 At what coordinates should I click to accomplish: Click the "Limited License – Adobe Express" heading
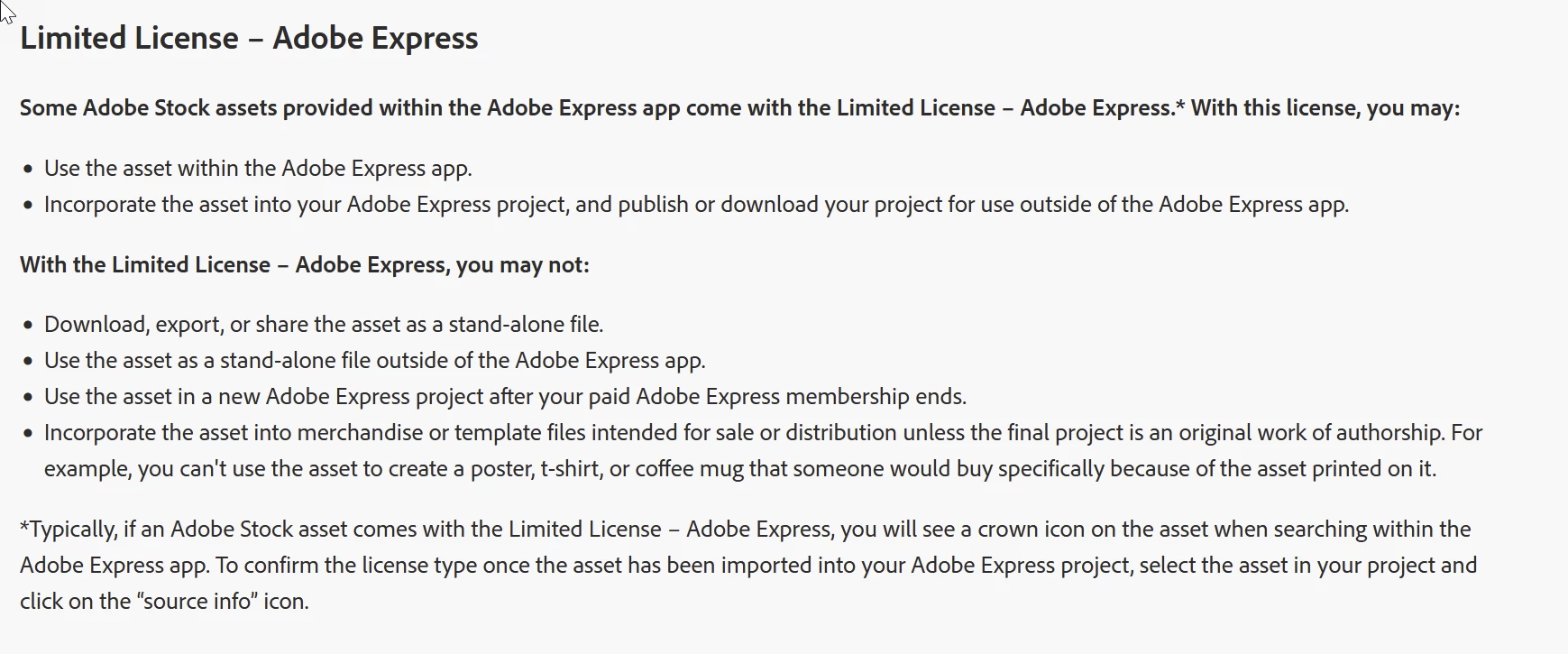pyautogui.click(x=249, y=38)
